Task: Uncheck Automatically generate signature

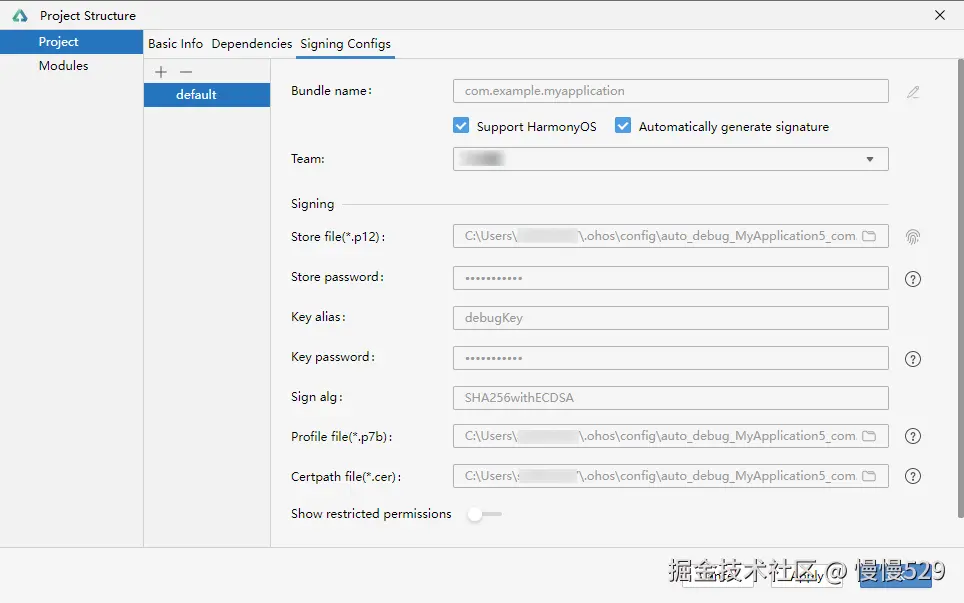Action: [623, 126]
